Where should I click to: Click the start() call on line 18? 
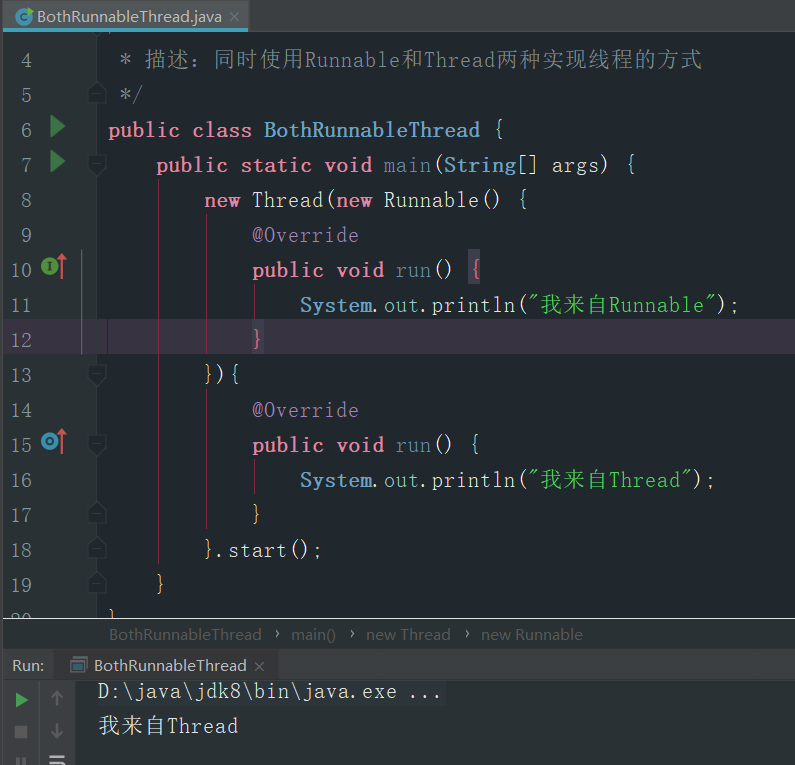(x=268, y=550)
